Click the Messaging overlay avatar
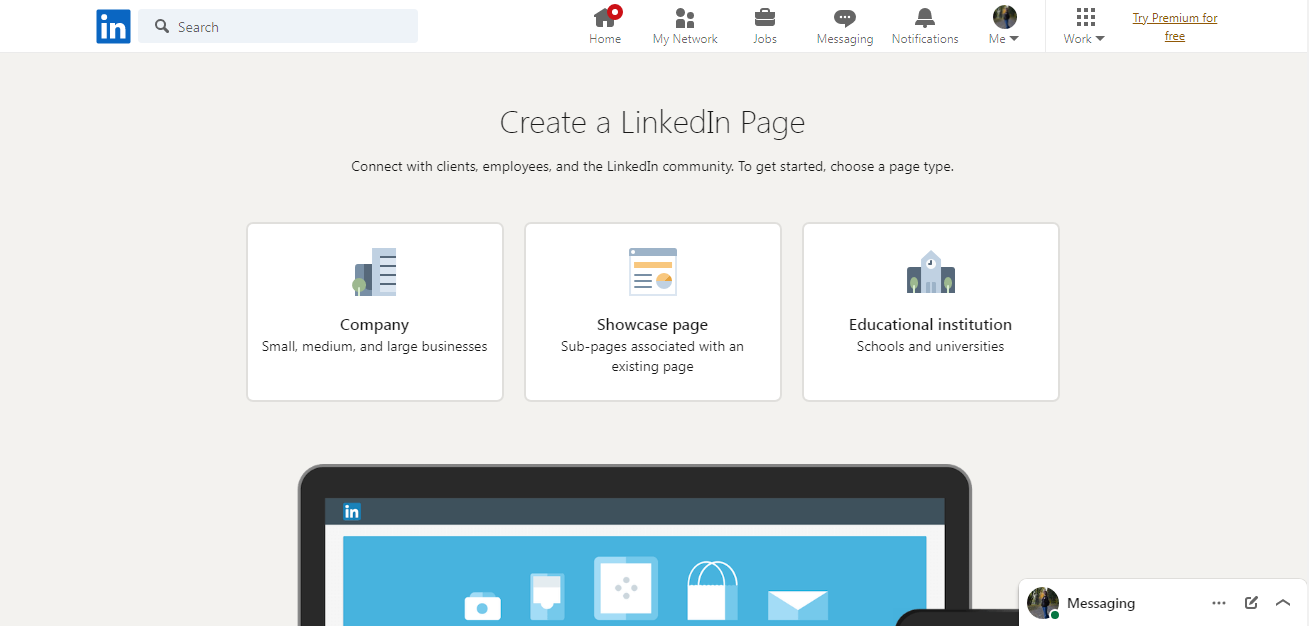 tap(1043, 603)
